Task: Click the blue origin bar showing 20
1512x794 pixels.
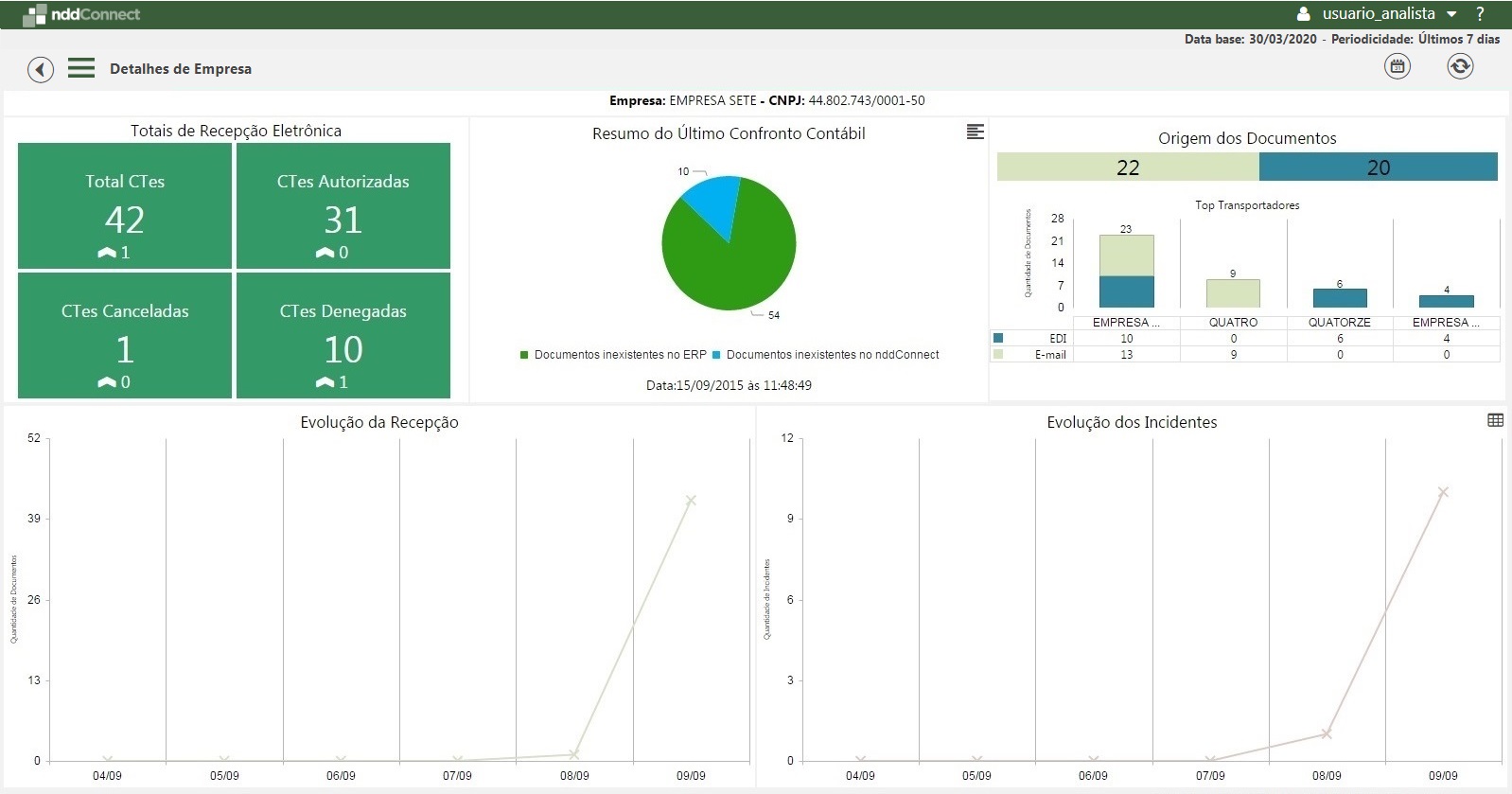Action: [1378, 168]
